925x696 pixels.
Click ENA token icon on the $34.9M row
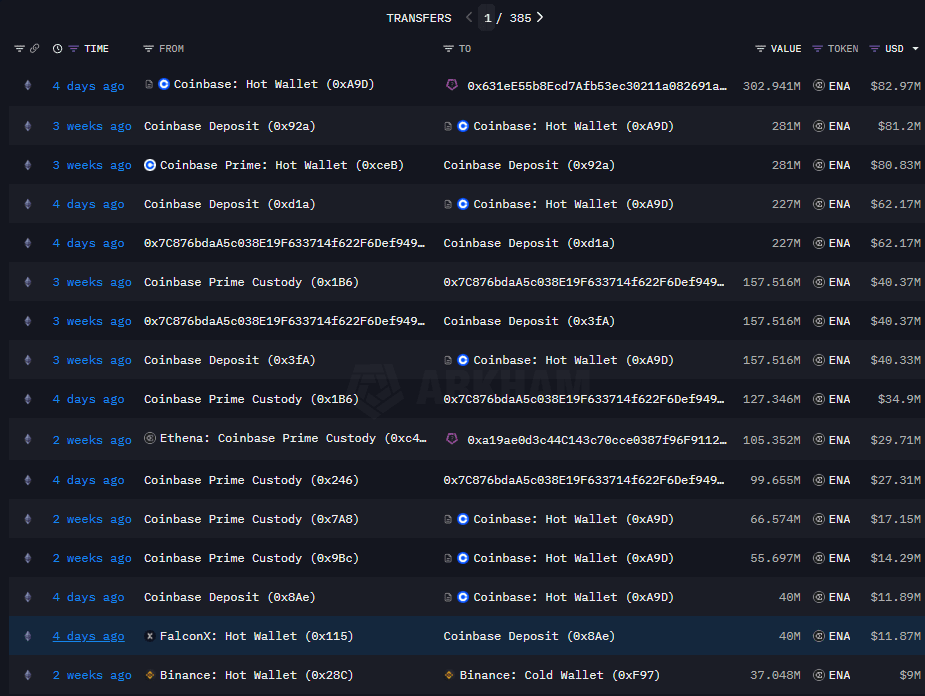[819, 399]
